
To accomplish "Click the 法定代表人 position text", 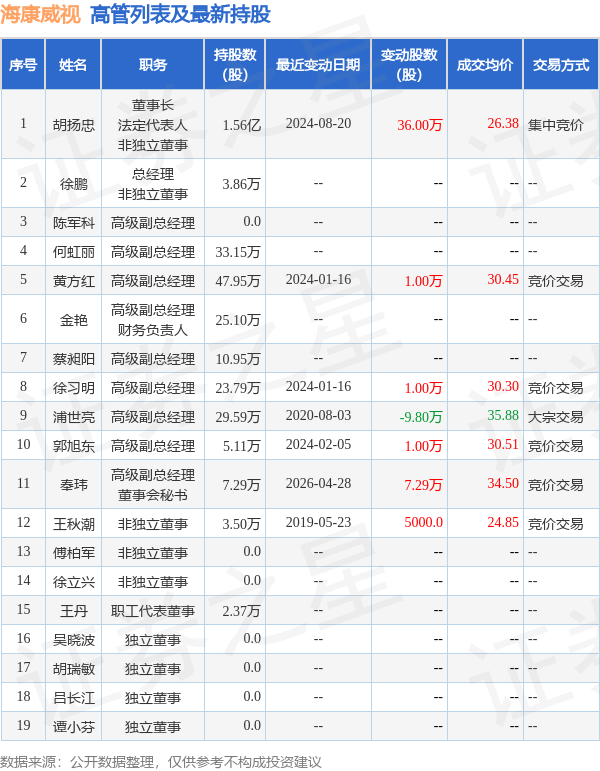I will click(x=152, y=125).
